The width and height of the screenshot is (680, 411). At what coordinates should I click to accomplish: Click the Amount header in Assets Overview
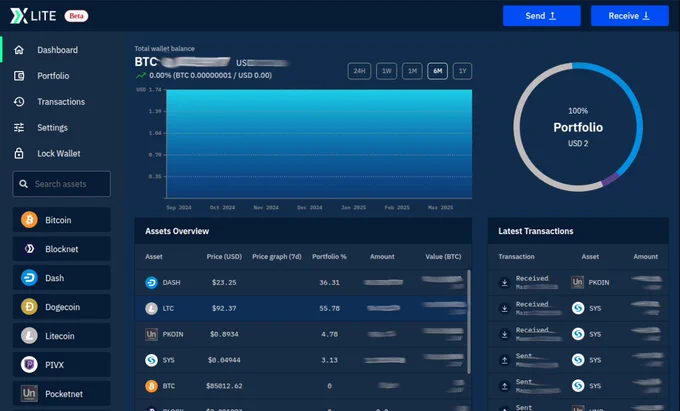pyautogui.click(x=382, y=257)
